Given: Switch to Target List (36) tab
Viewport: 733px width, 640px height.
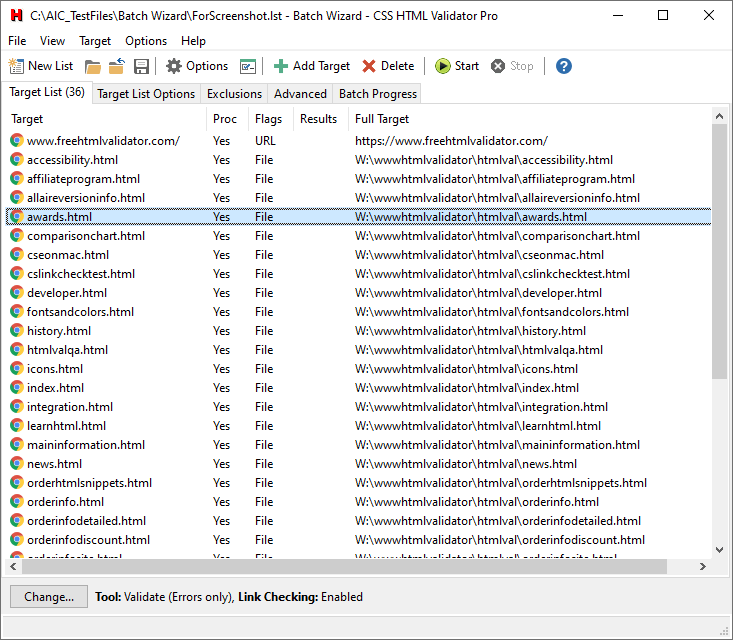Looking at the screenshot, I should [x=47, y=92].
